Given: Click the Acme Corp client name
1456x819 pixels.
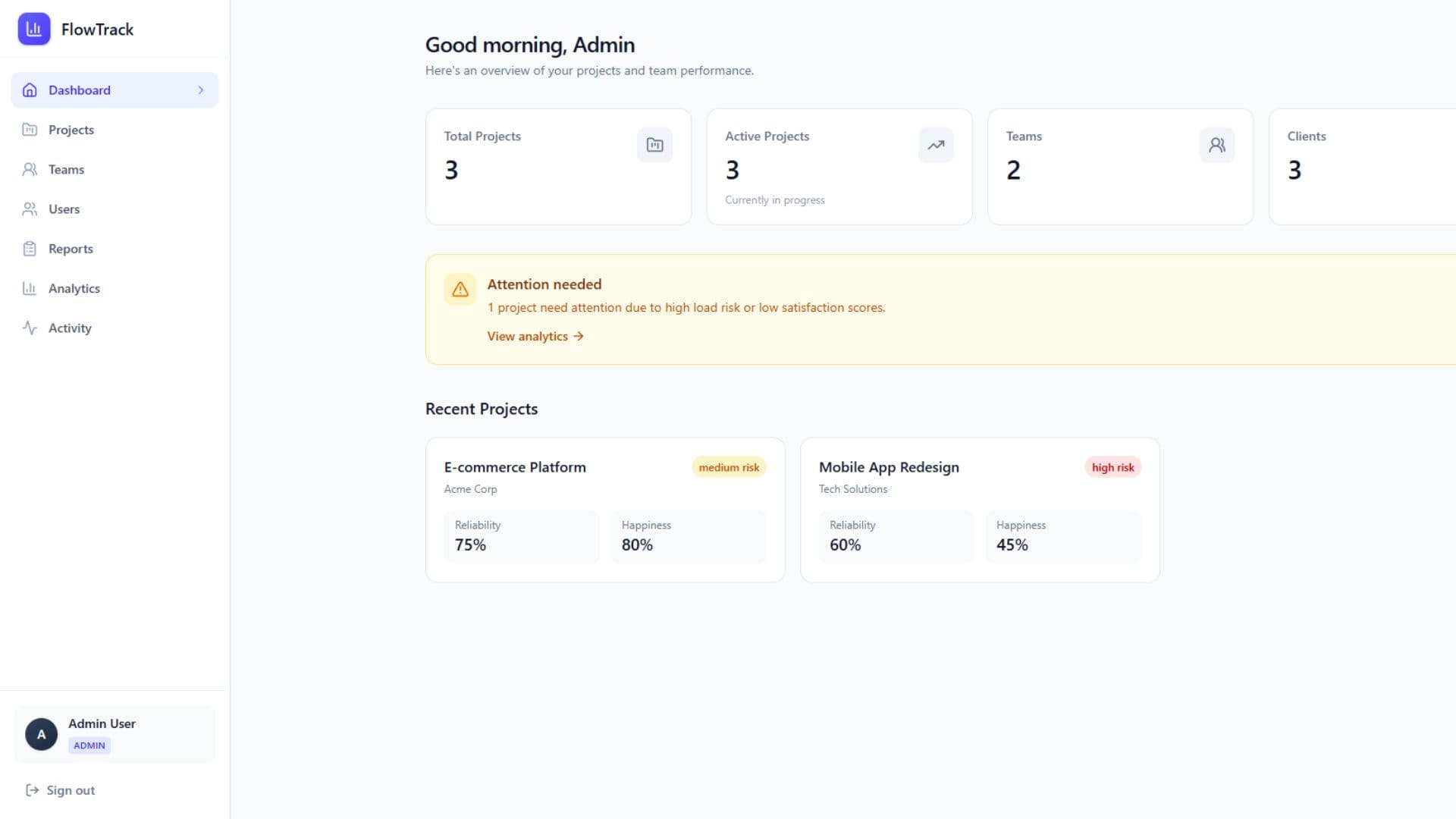Looking at the screenshot, I should point(470,489).
